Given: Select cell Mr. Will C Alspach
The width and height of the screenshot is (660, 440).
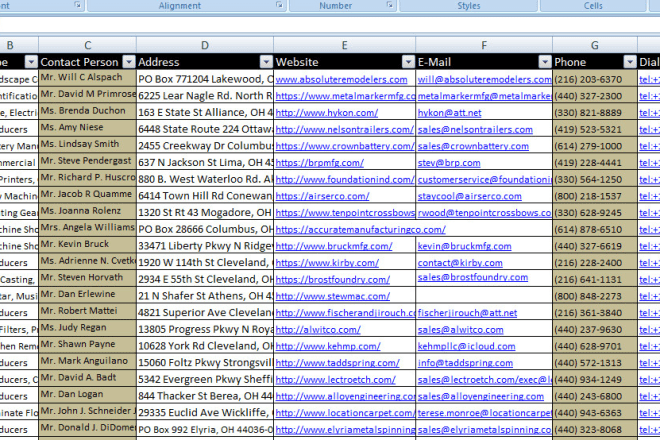Looking at the screenshot, I should point(88,78).
